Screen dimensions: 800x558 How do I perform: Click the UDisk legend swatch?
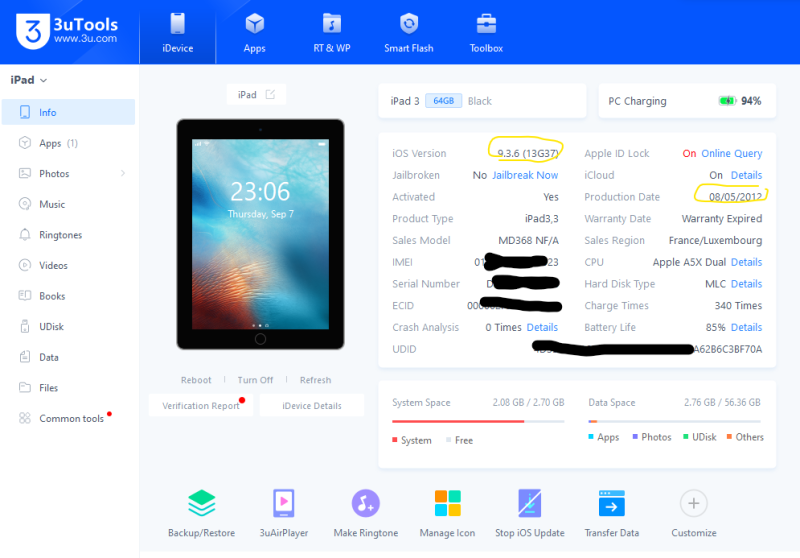click(x=686, y=437)
